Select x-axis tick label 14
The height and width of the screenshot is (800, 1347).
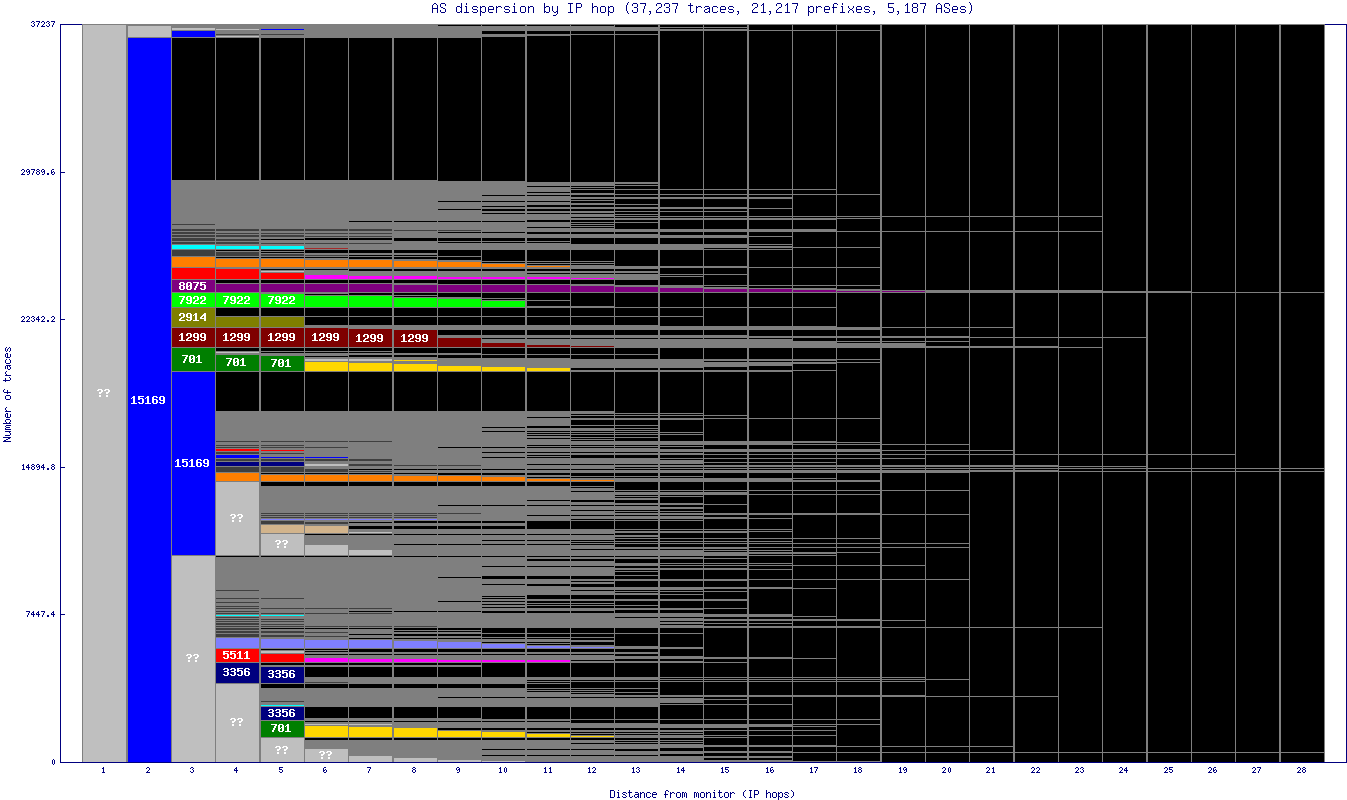(x=680, y=771)
